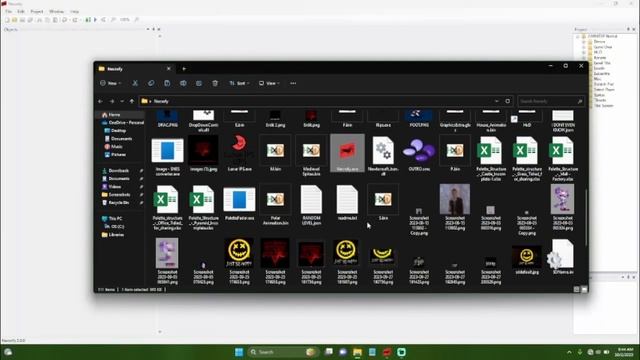This screenshot has height=360, width=640.
Task: Switch to large icons view in status bar
Action: (x=584, y=289)
